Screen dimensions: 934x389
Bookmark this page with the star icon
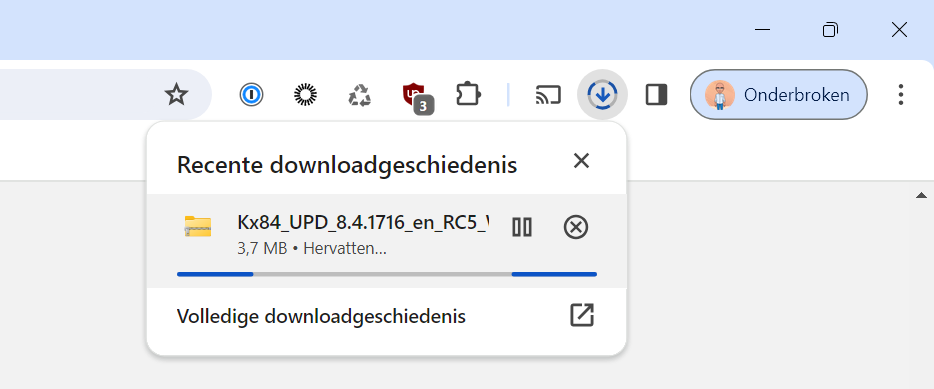click(176, 95)
